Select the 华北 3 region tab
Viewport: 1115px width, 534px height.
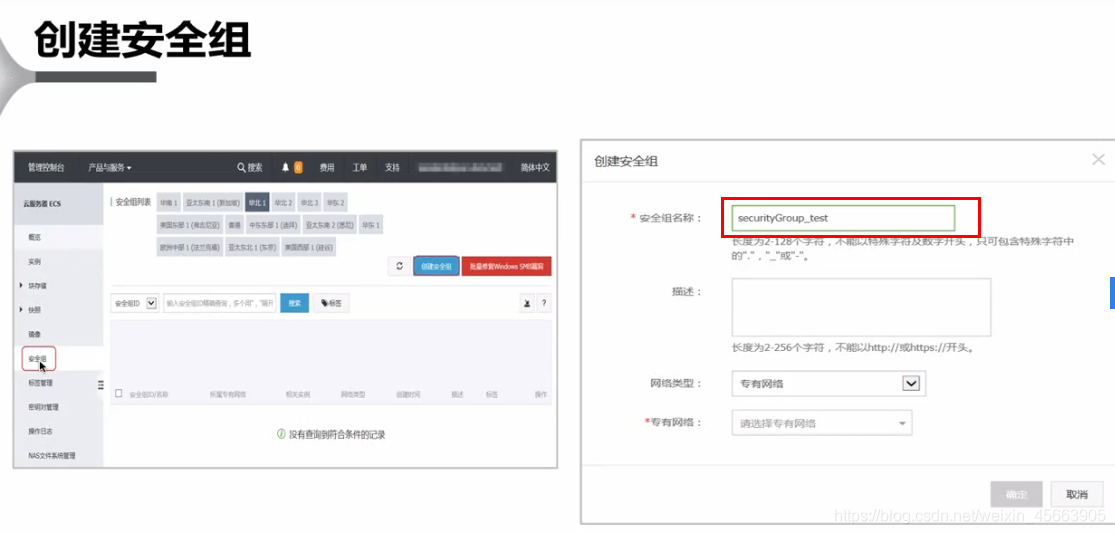[x=309, y=203]
